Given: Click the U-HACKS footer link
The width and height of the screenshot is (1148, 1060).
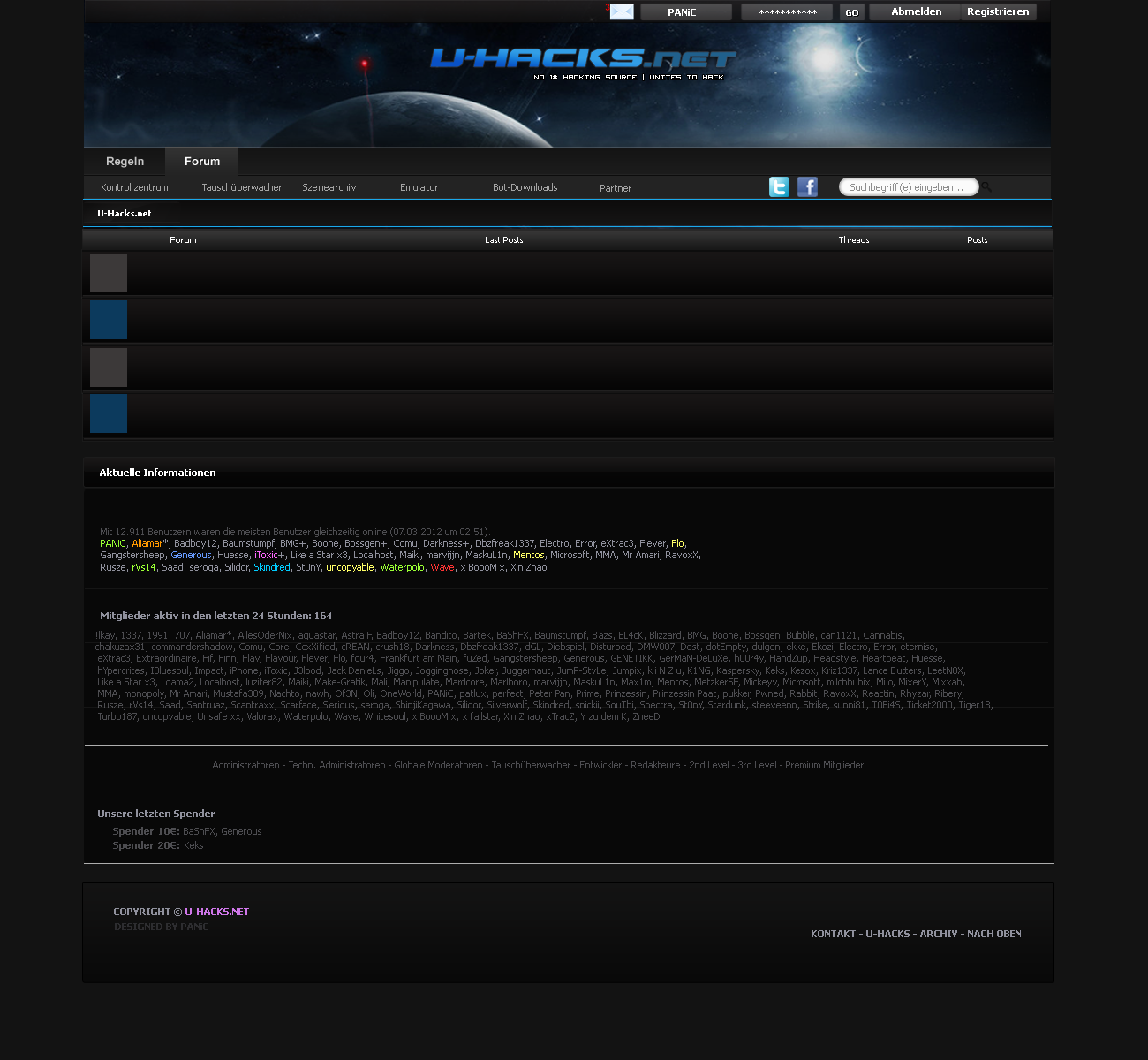Looking at the screenshot, I should pyautogui.click(x=887, y=934).
